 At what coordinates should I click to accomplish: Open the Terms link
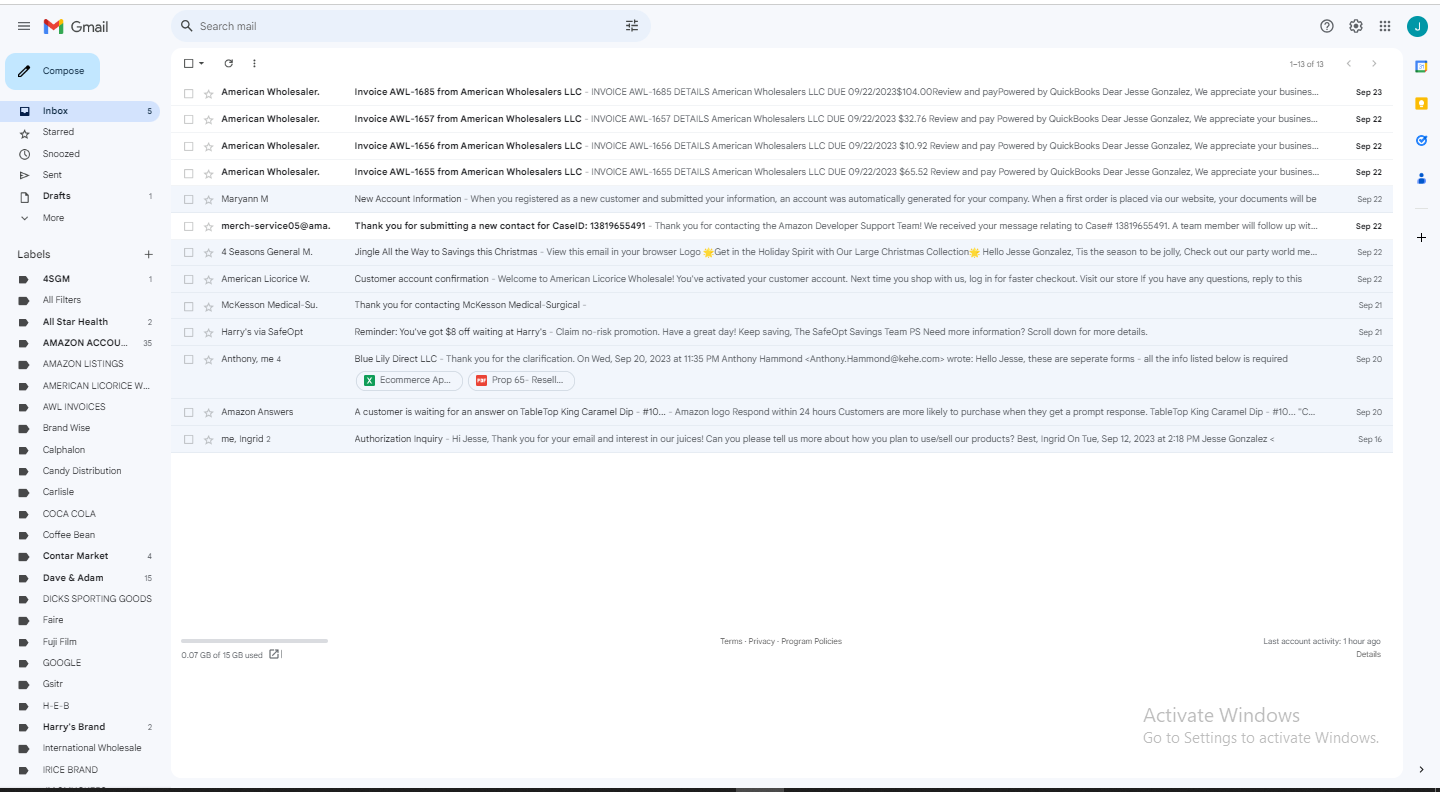pyautogui.click(x=731, y=642)
